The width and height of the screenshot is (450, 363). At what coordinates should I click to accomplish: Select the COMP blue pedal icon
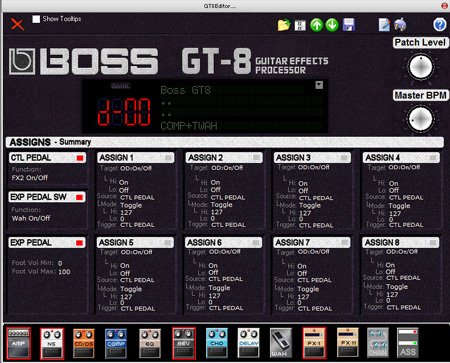(116, 343)
